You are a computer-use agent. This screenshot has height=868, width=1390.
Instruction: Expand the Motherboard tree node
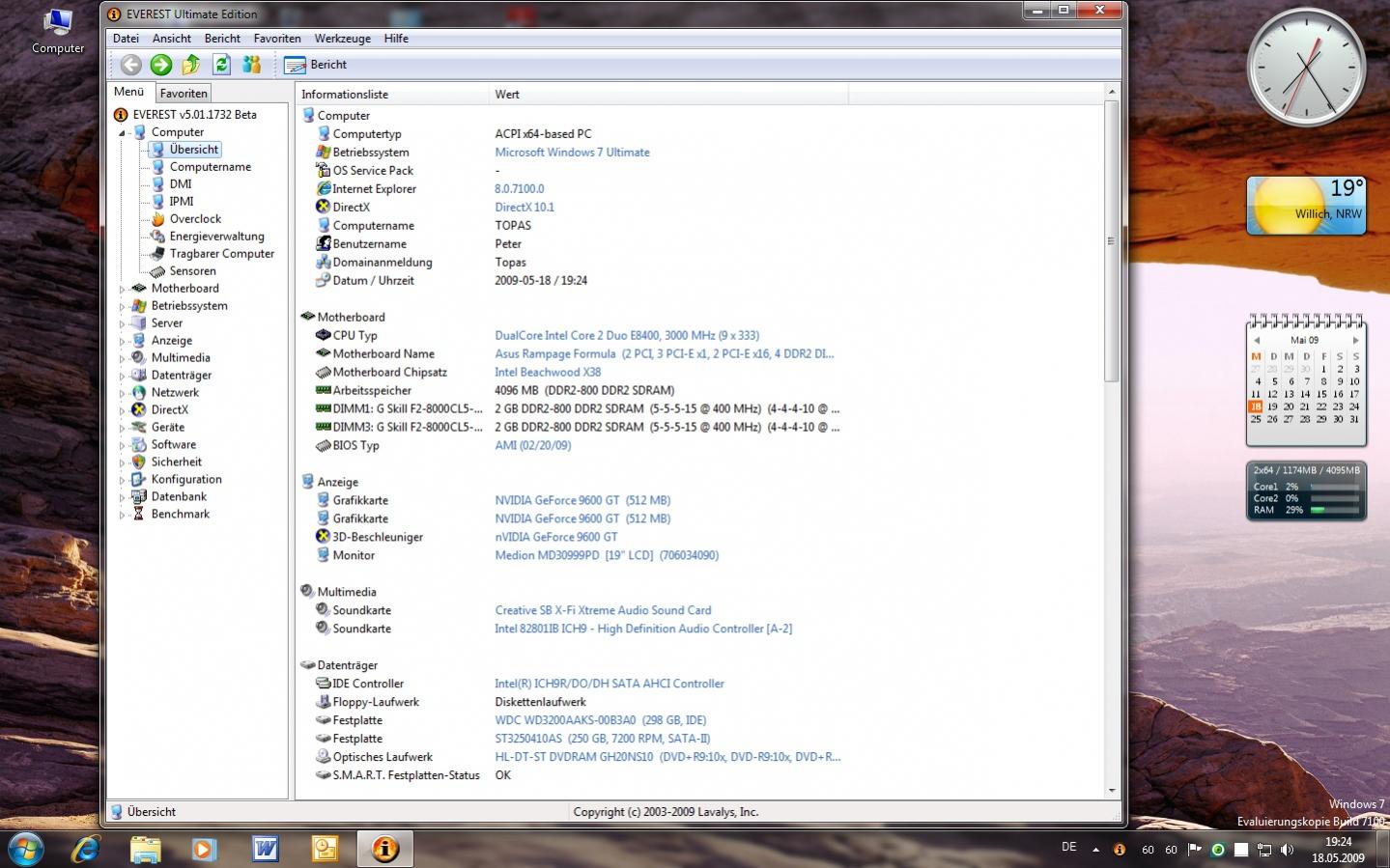(123, 289)
